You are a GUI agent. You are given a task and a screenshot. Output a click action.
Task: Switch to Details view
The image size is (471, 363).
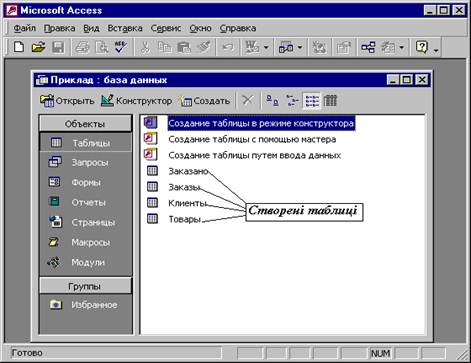[330, 100]
